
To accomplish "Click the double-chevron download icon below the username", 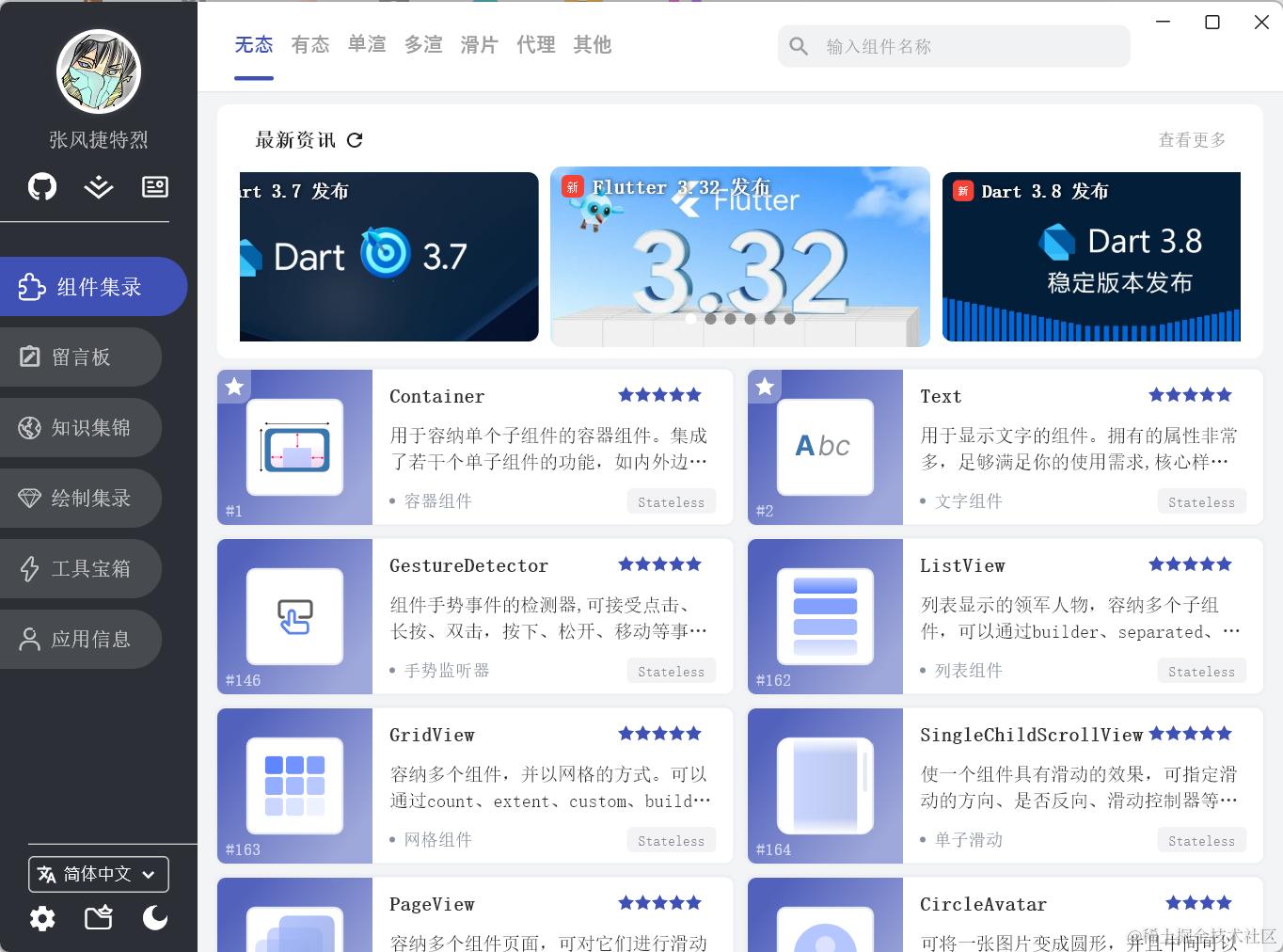I will point(99,187).
